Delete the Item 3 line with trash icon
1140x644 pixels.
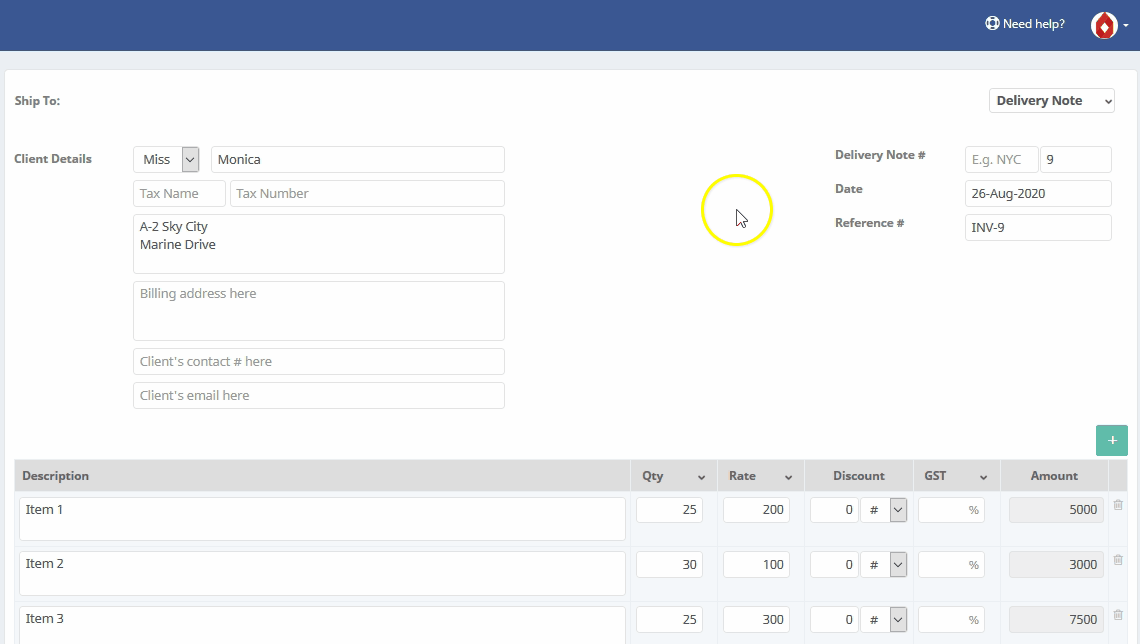point(1117,615)
